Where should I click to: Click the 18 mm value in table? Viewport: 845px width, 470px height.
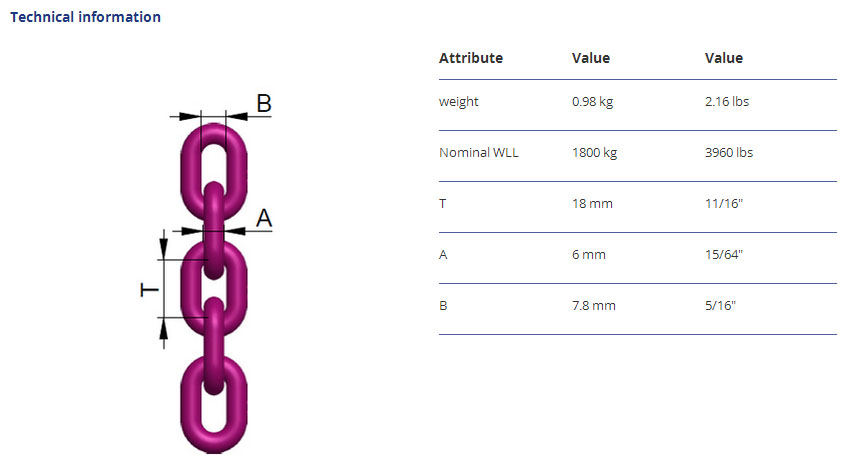(592, 204)
